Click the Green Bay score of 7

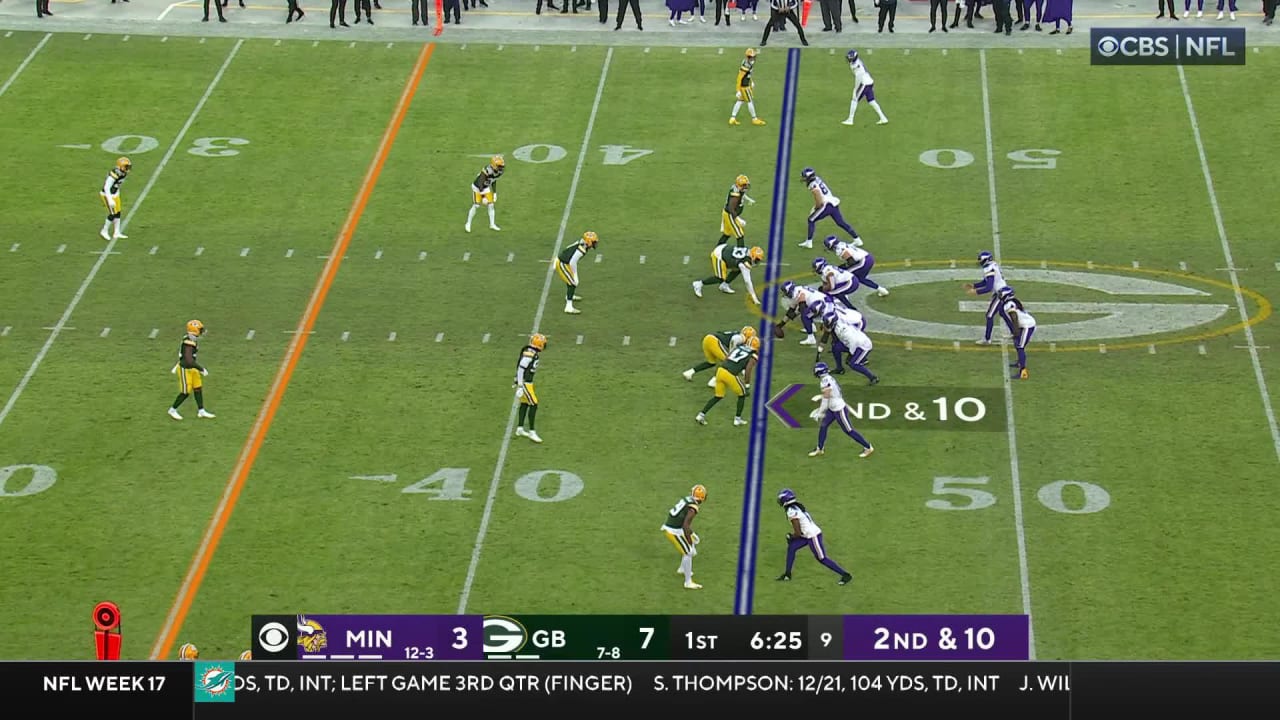[646, 638]
